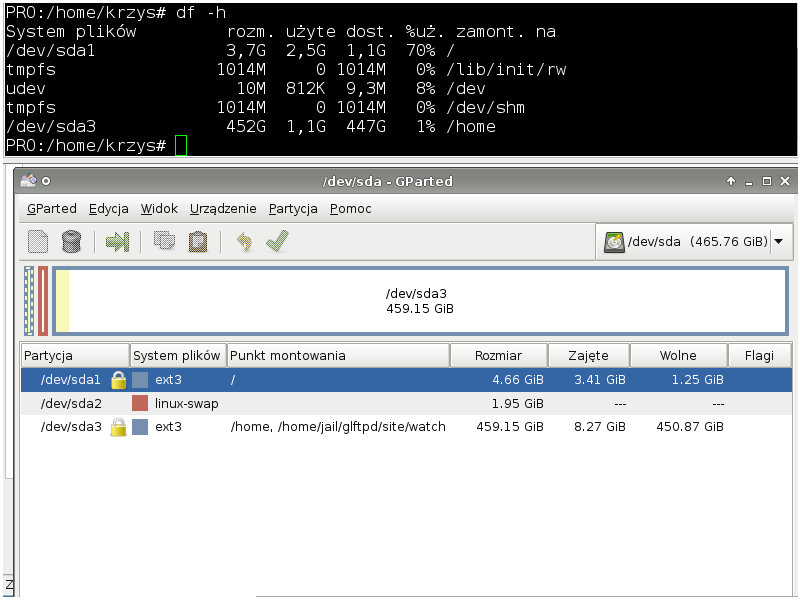Select the /dev/sda2 linux-swap row

pyautogui.click(x=300, y=404)
